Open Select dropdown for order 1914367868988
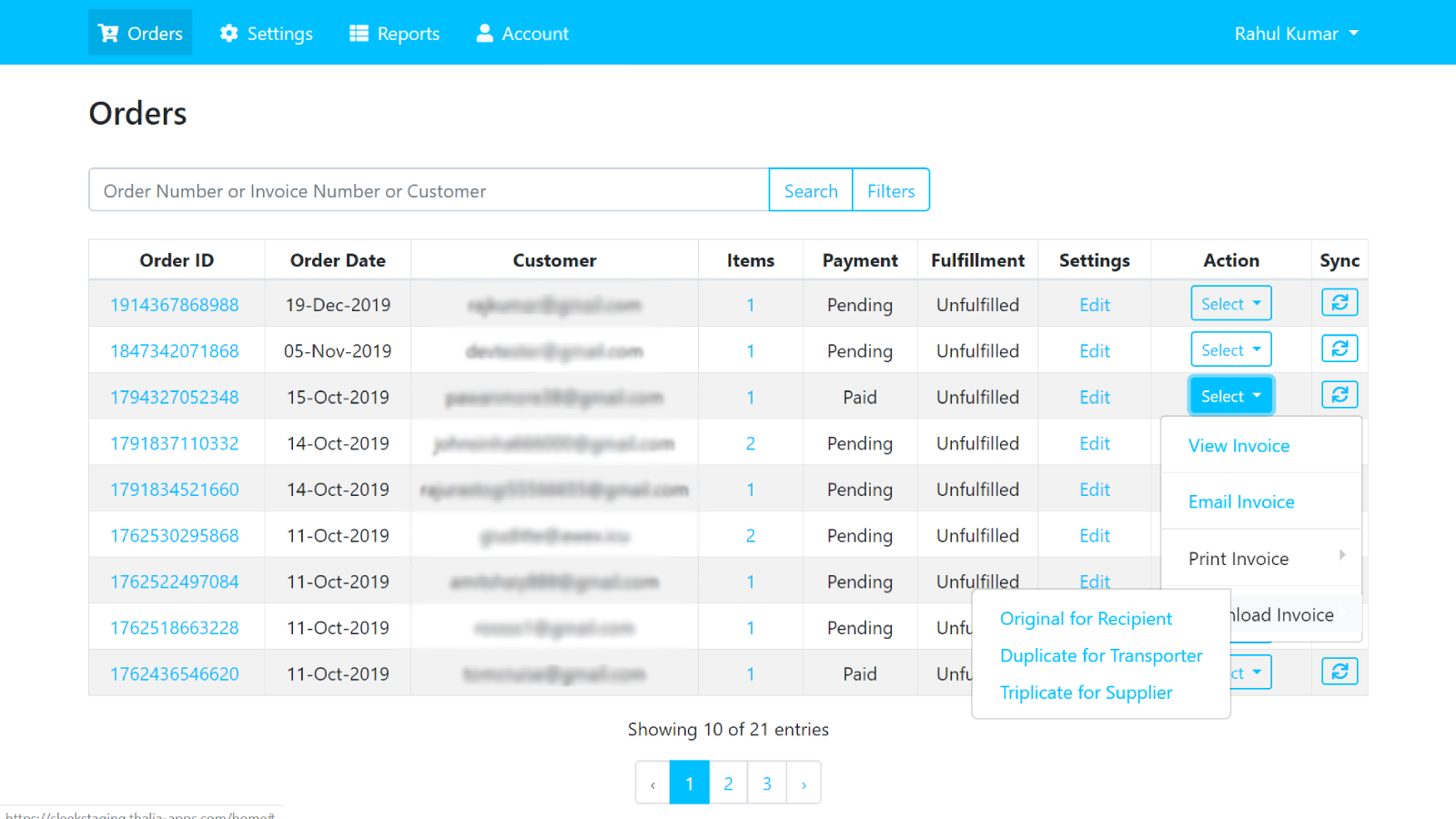 [x=1230, y=304]
